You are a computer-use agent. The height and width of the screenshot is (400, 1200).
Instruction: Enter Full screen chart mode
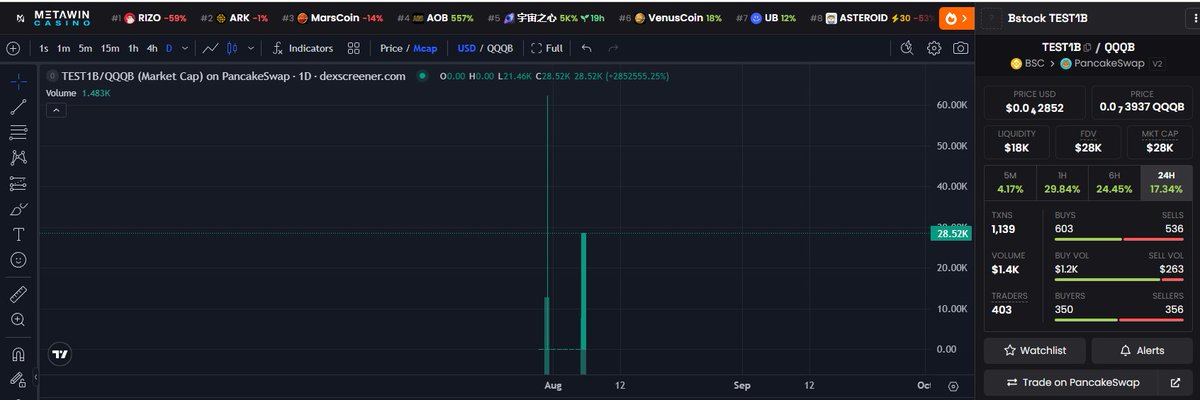pyautogui.click(x=546, y=48)
